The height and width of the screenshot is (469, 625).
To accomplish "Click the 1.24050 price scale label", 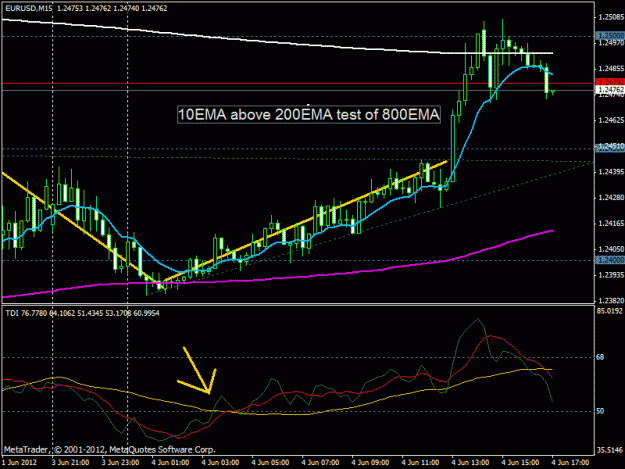I will point(611,249).
